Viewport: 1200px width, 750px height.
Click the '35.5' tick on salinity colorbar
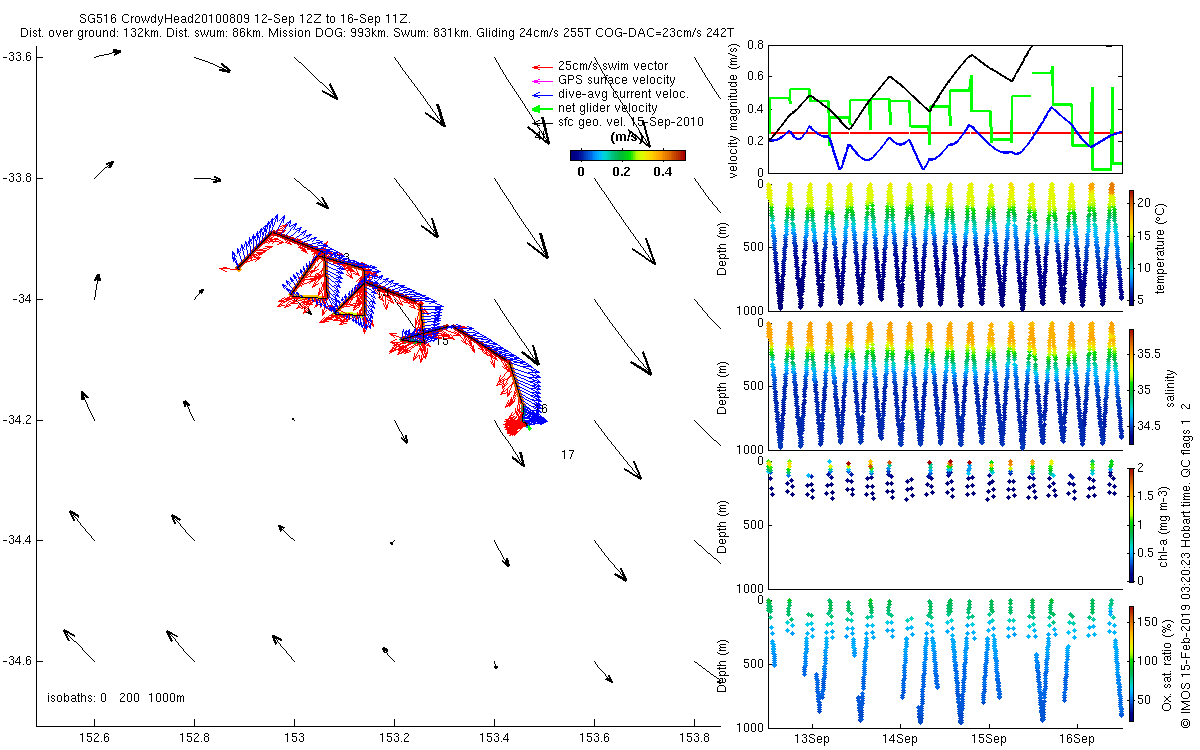tap(1148, 353)
